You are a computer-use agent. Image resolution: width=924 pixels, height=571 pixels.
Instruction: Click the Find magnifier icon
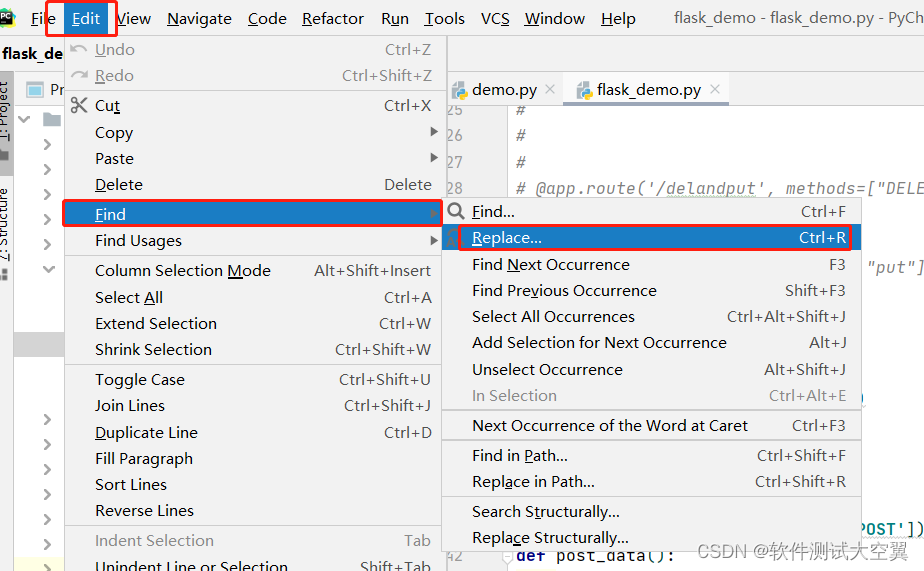point(456,211)
